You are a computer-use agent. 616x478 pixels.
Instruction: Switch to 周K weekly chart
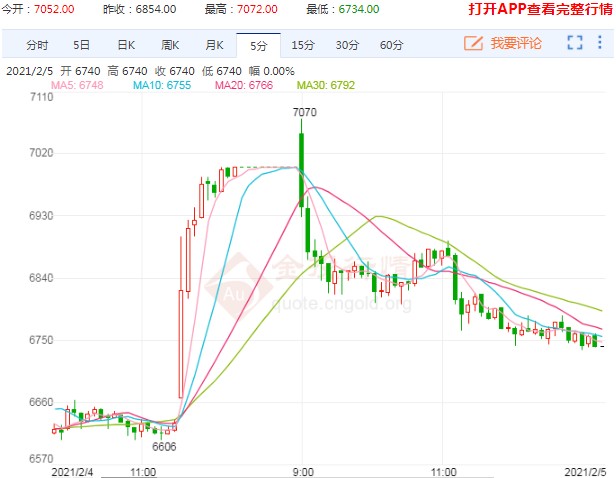[x=170, y=45]
